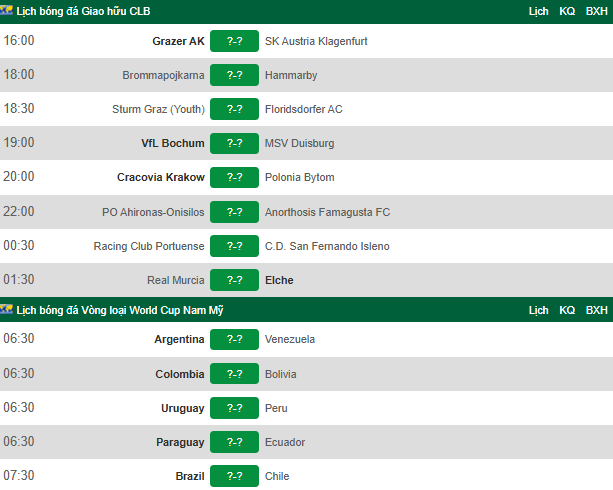Image resolution: width=613 pixels, height=490 pixels.
Task: Open KQ tab in World Cup Nam Mỹ section
Action: [567, 310]
